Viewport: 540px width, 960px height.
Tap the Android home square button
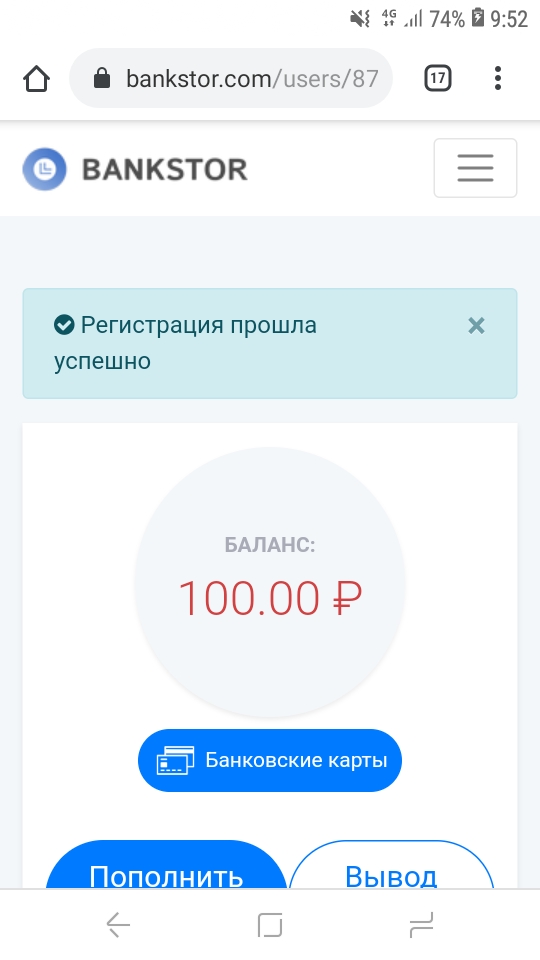click(x=270, y=924)
